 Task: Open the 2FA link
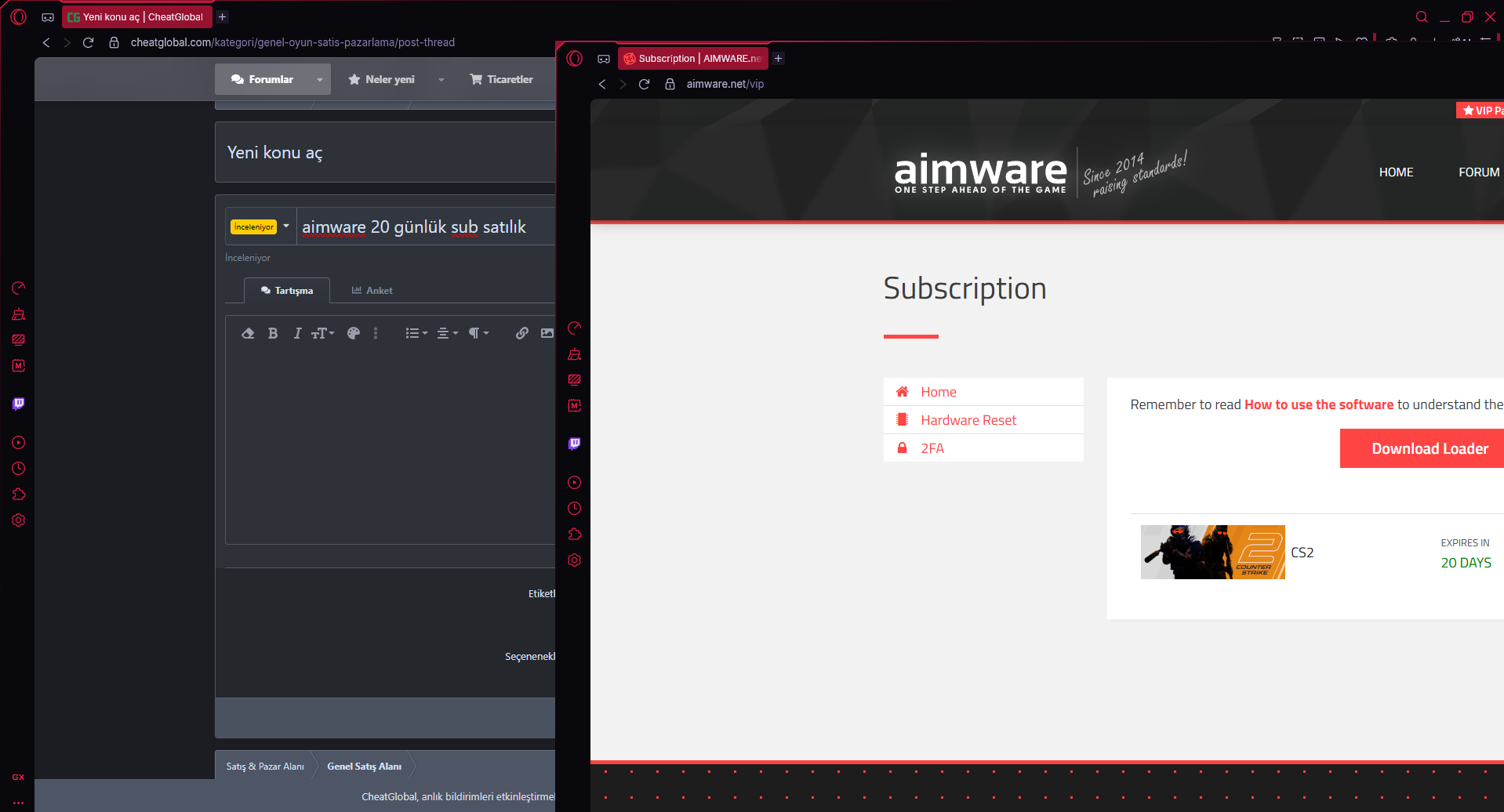click(983, 448)
